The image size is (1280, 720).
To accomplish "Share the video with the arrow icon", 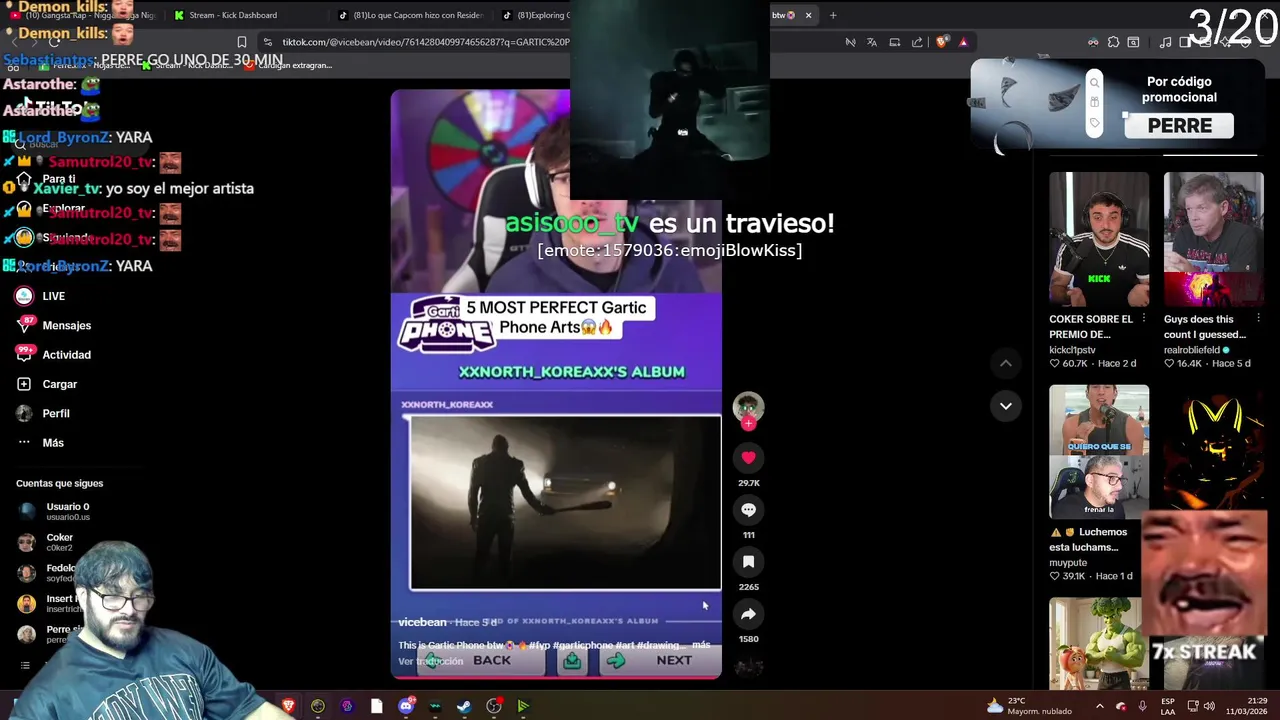I will pyautogui.click(x=748, y=614).
